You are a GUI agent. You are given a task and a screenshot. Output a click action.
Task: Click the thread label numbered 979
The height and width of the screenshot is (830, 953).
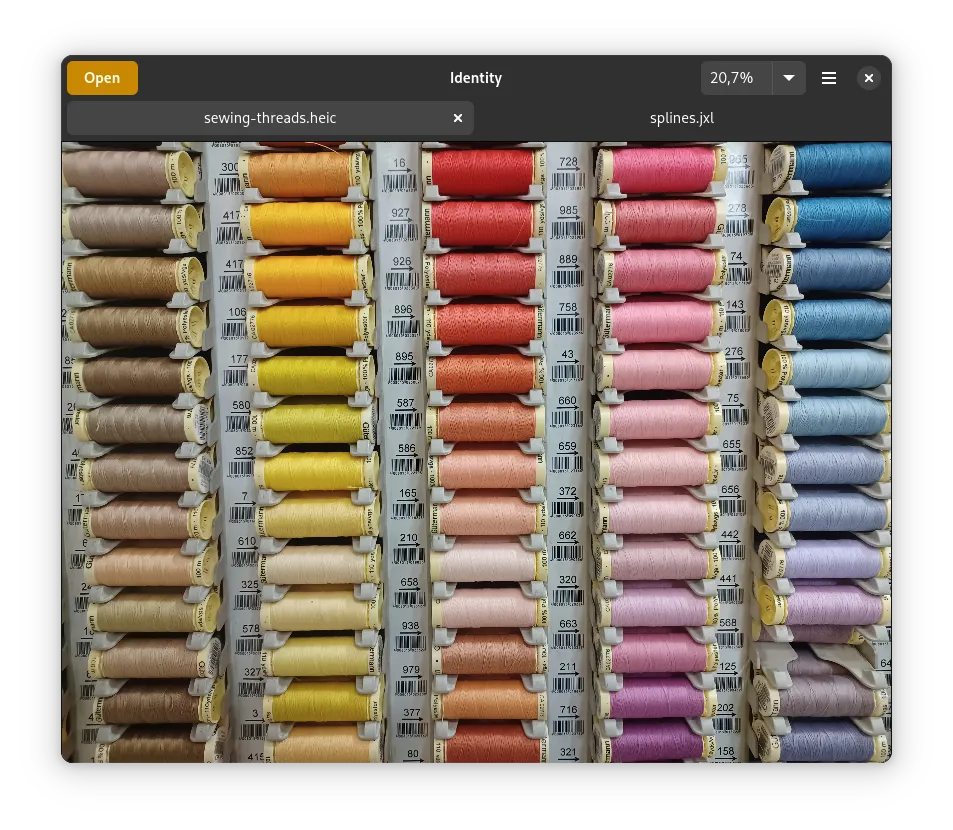(x=411, y=670)
